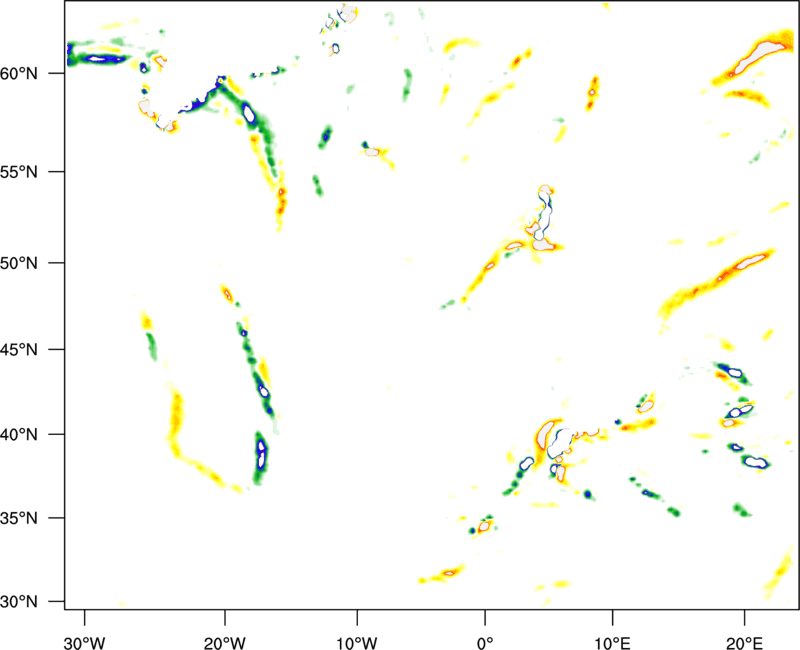This screenshot has width=800, height=650.
Task: Click the 10°E longitude label
Action: 612,643
